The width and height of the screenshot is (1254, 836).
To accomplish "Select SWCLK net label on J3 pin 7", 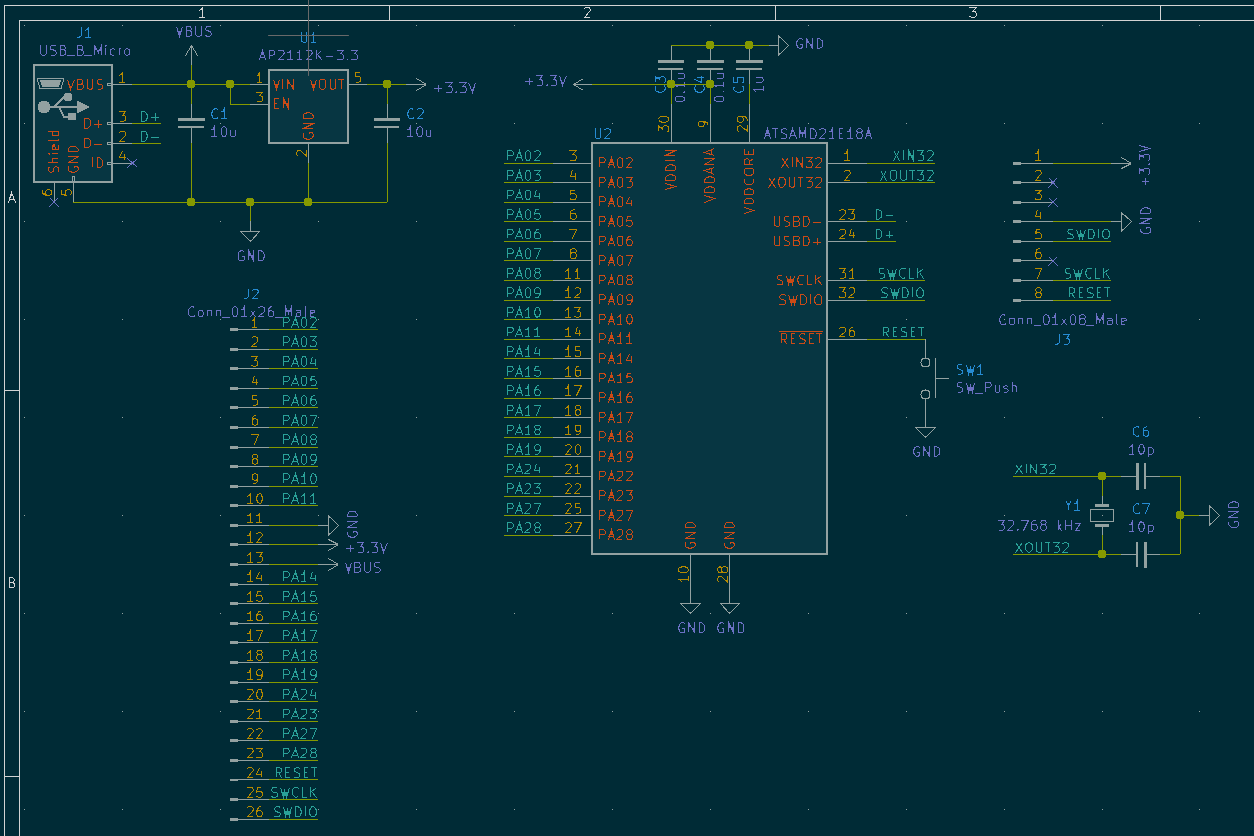I will pos(1087,274).
